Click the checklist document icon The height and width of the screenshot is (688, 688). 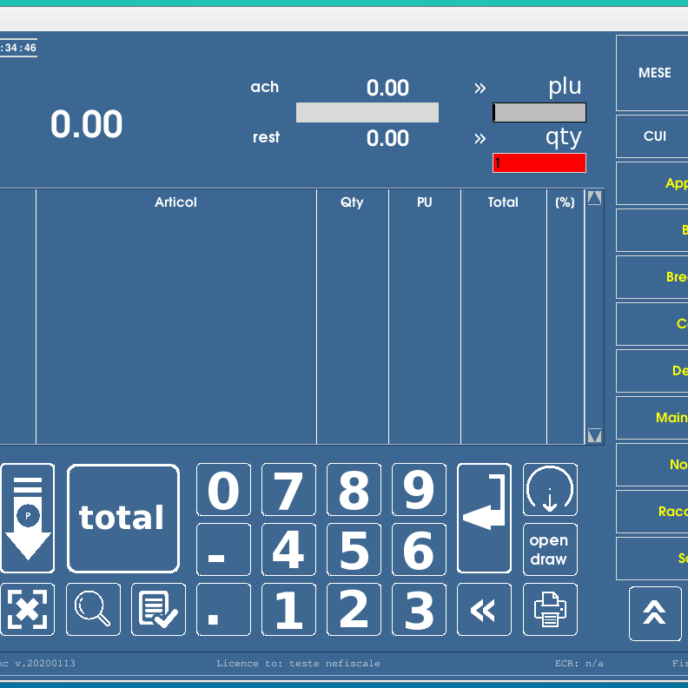click(158, 609)
